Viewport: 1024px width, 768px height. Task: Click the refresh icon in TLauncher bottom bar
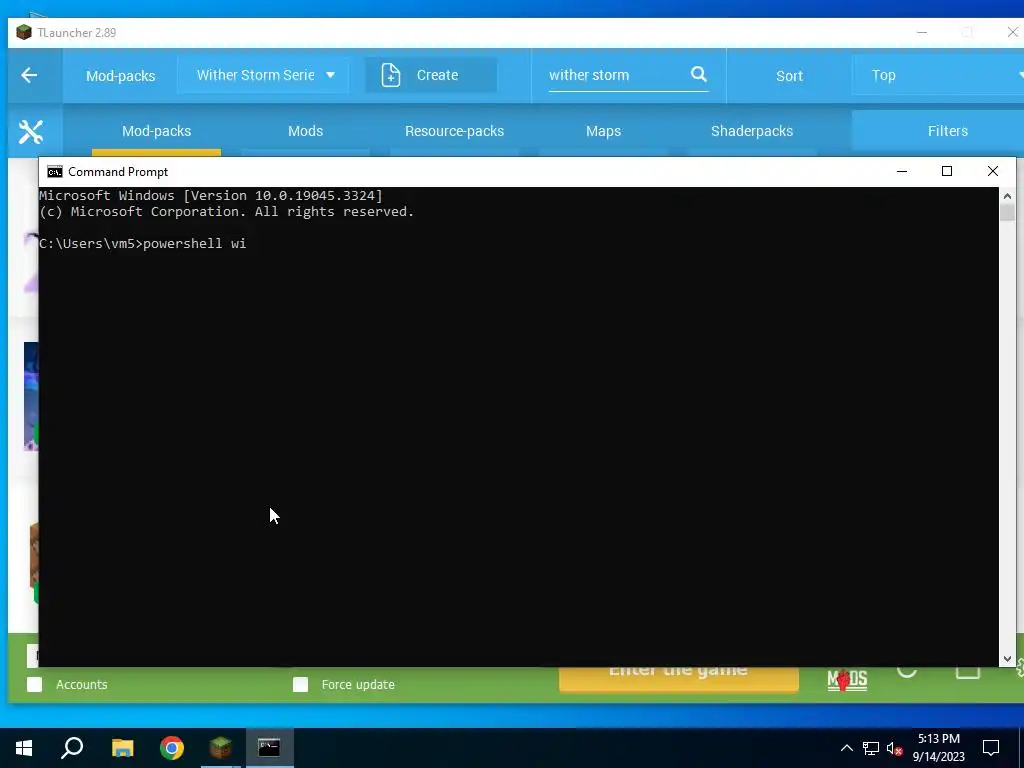(x=907, y=671)
